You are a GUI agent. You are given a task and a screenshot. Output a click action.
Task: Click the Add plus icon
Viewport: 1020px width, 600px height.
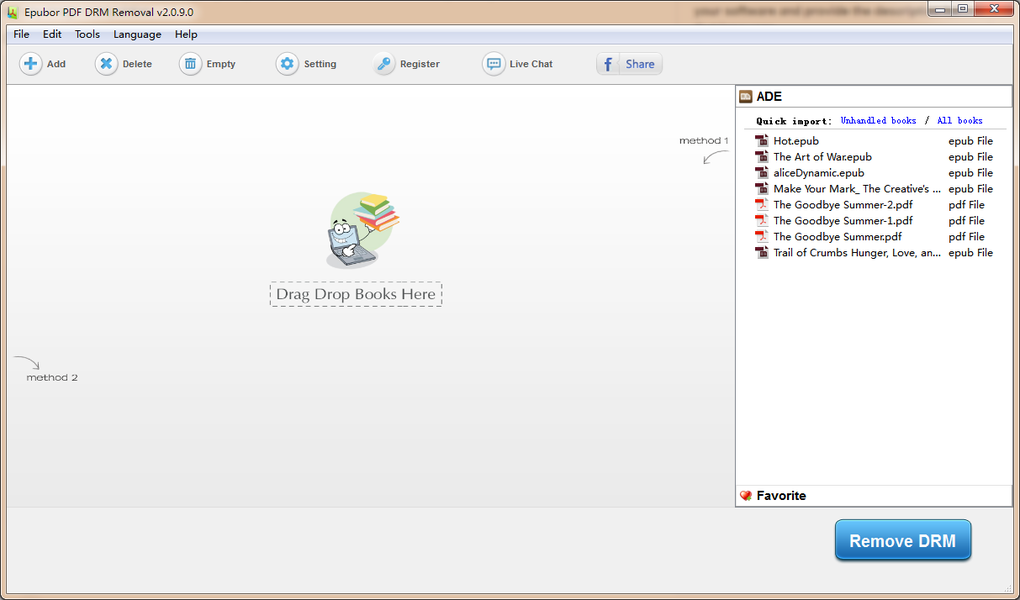click(x=30, y=64)
